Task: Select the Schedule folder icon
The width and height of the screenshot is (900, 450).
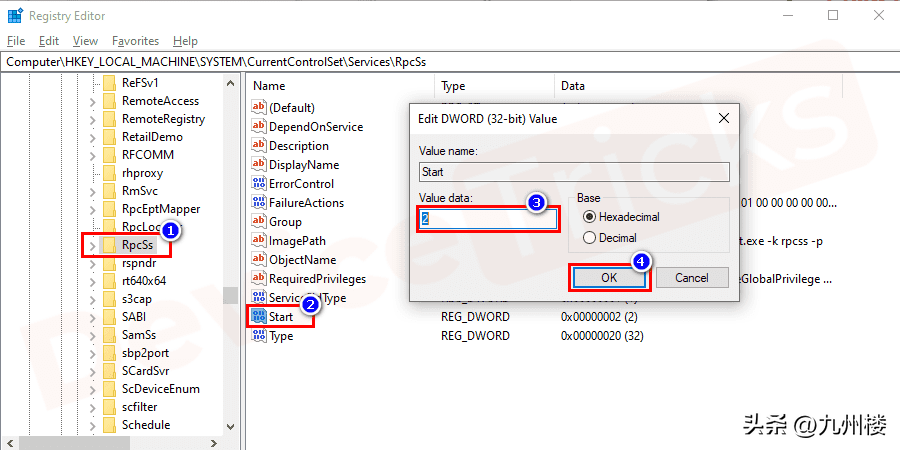Action: (109, 425)
